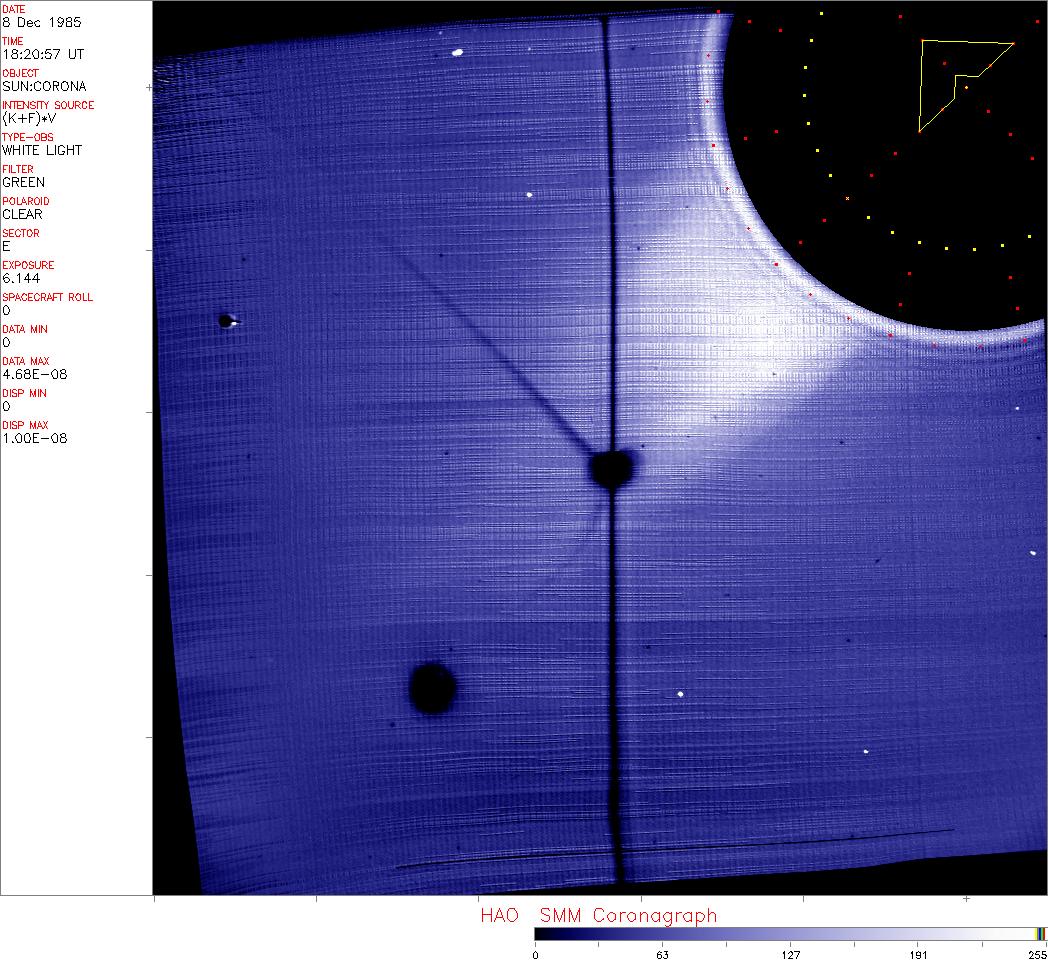This screenshot has width=1048, height=960.
Task: Select the DATE value 8 Dec 1985
Action: 42,22
